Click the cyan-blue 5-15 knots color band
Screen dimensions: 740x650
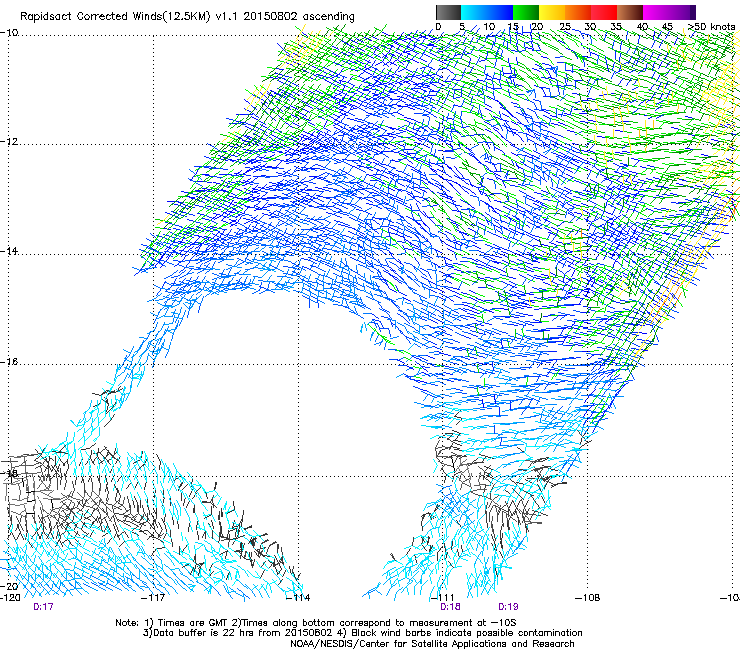click(x=487, y=12)
